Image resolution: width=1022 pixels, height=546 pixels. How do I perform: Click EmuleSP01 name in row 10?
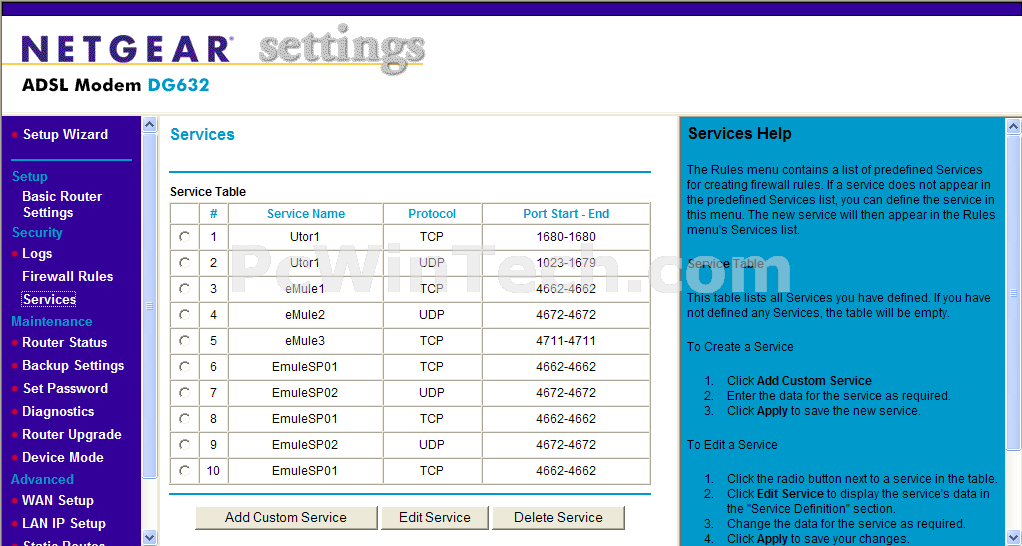pyautogui.click(x=305, y=471)
